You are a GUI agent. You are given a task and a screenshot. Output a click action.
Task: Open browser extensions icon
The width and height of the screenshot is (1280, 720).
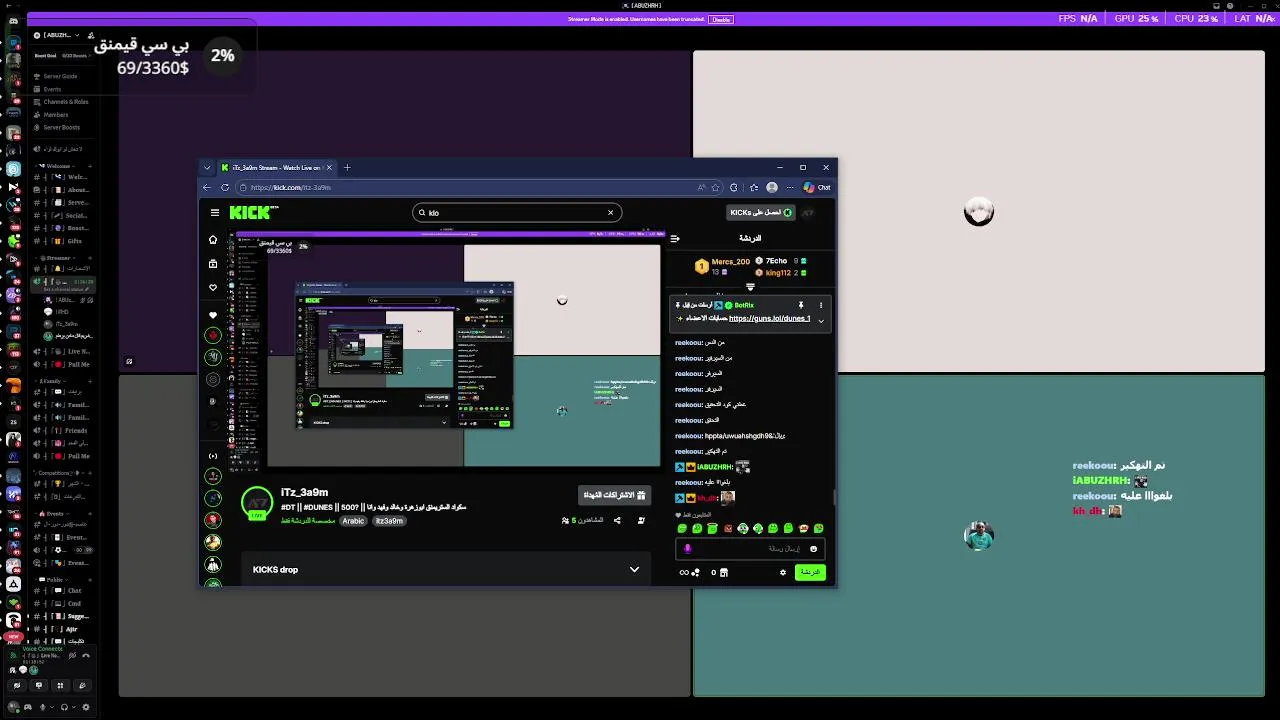pyautogui.click(x=734, y=187)
